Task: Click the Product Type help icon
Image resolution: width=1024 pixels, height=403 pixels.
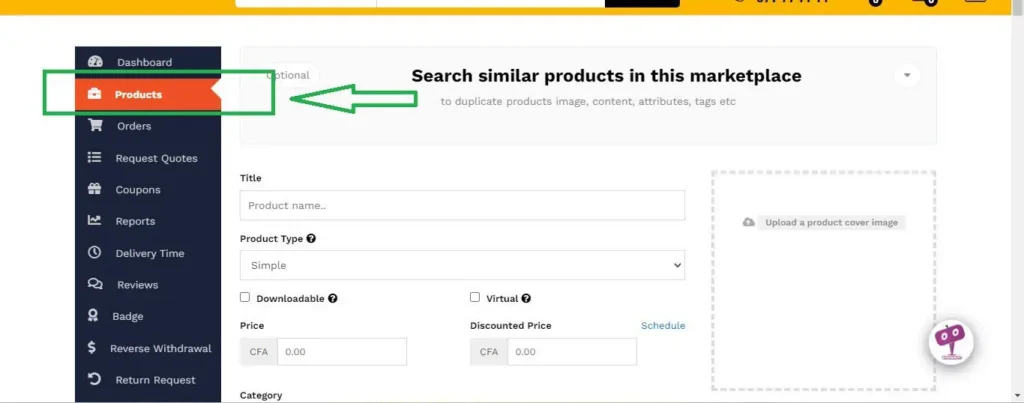Action: click(312, 239)
